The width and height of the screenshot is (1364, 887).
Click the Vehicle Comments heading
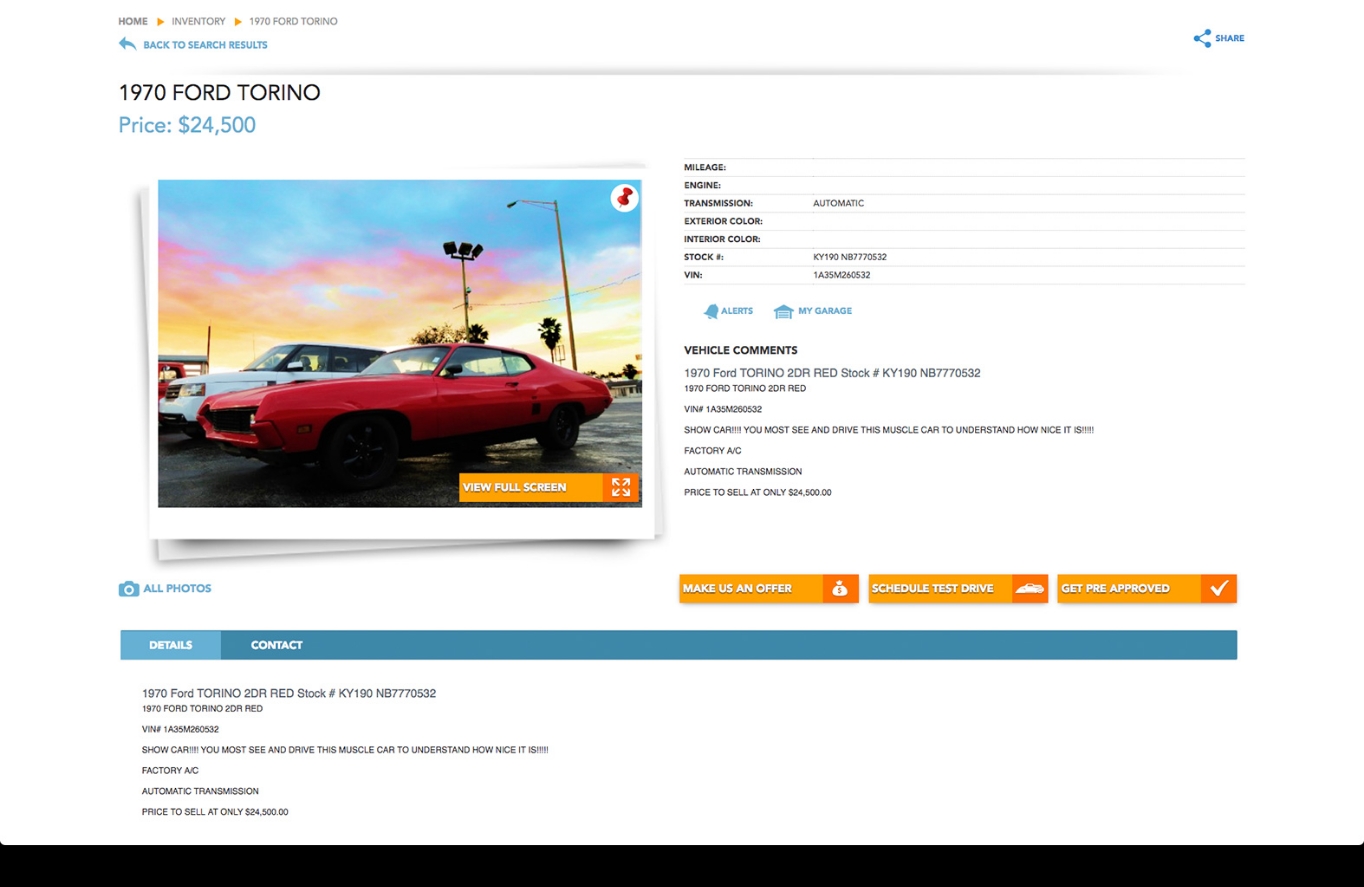[x=741, y=350]
